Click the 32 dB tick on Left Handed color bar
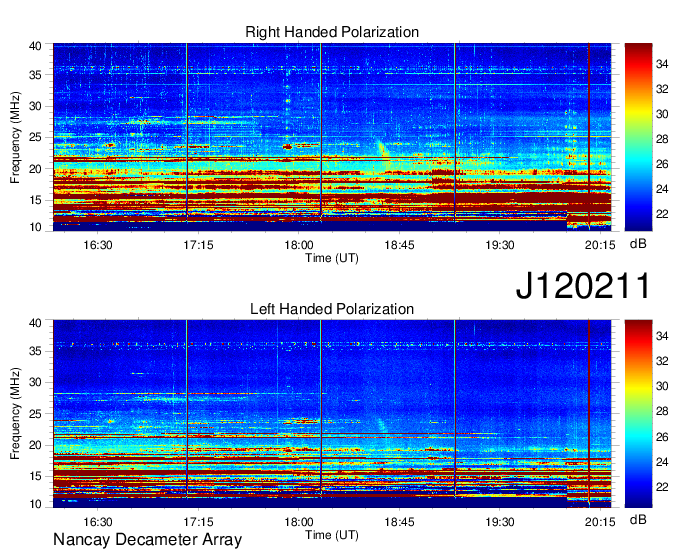 point(662,361)
